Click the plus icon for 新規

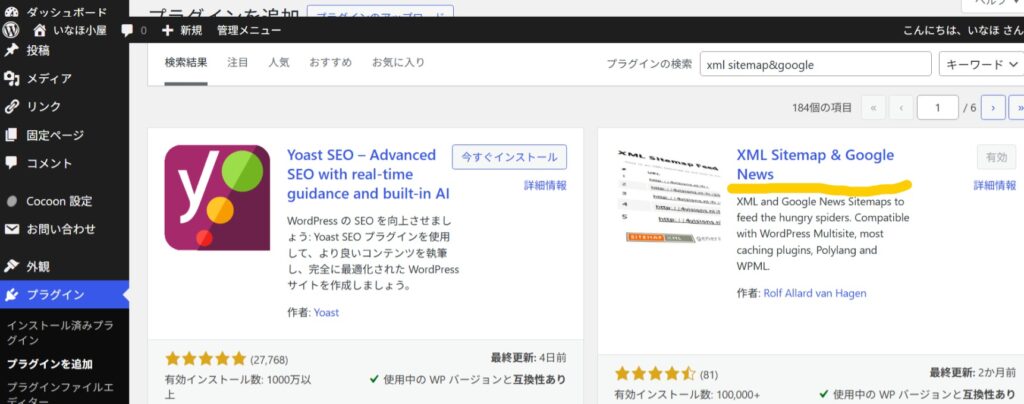click(167, 30)
